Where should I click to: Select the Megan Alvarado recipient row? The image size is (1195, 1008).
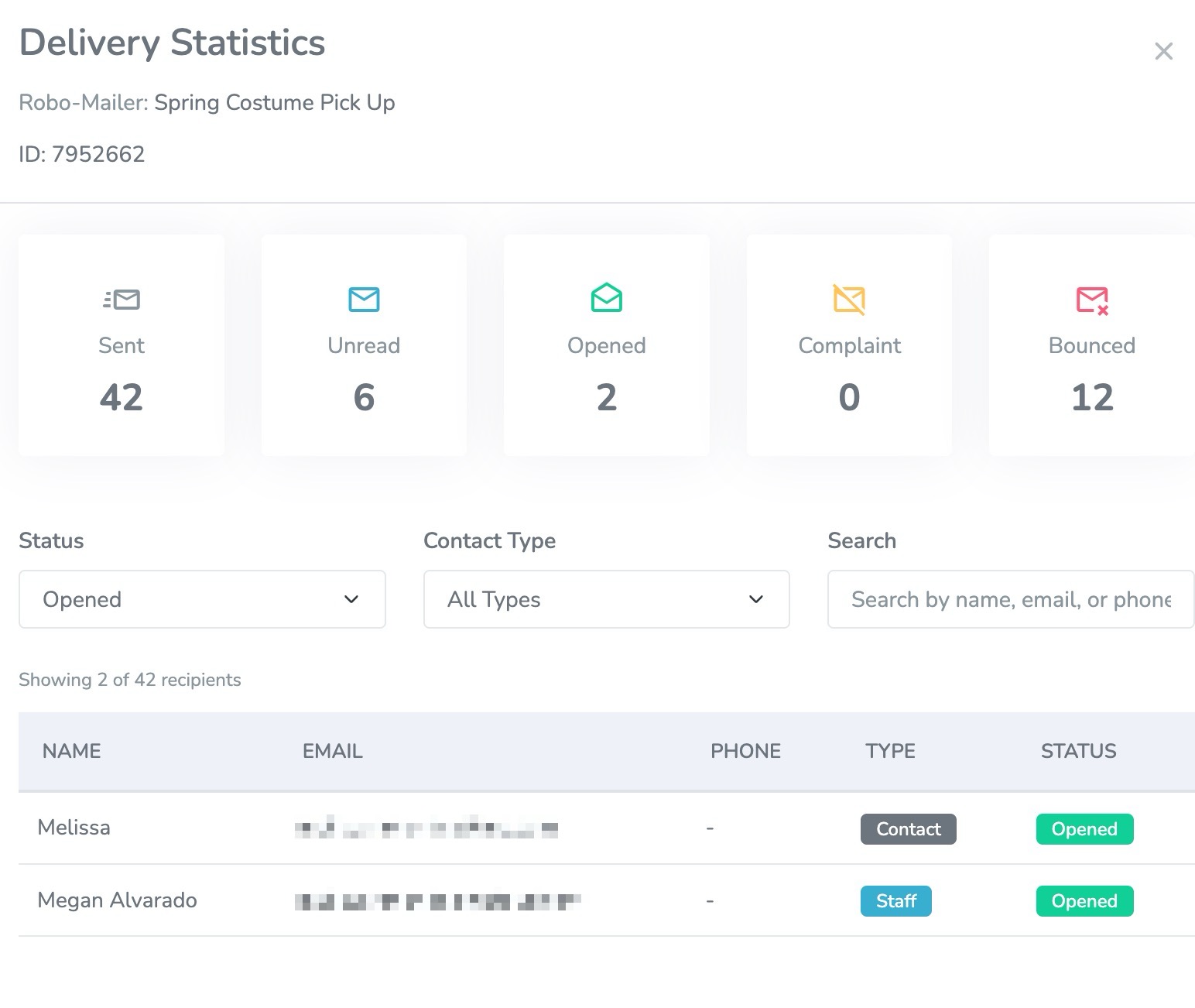coord(607,900)
